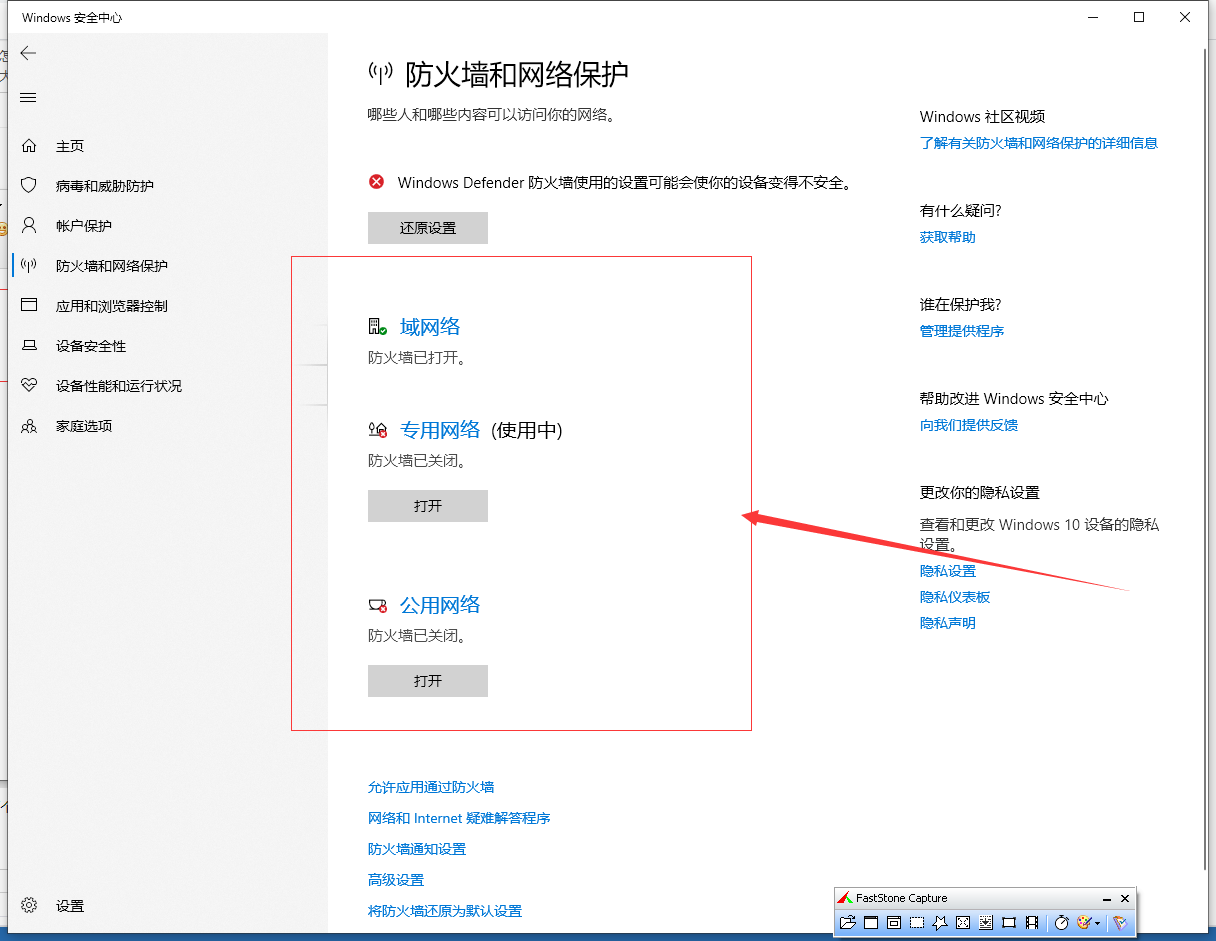Click the 管理提供程序 link
1216x941 pixels.
click(x=962, y=331)
